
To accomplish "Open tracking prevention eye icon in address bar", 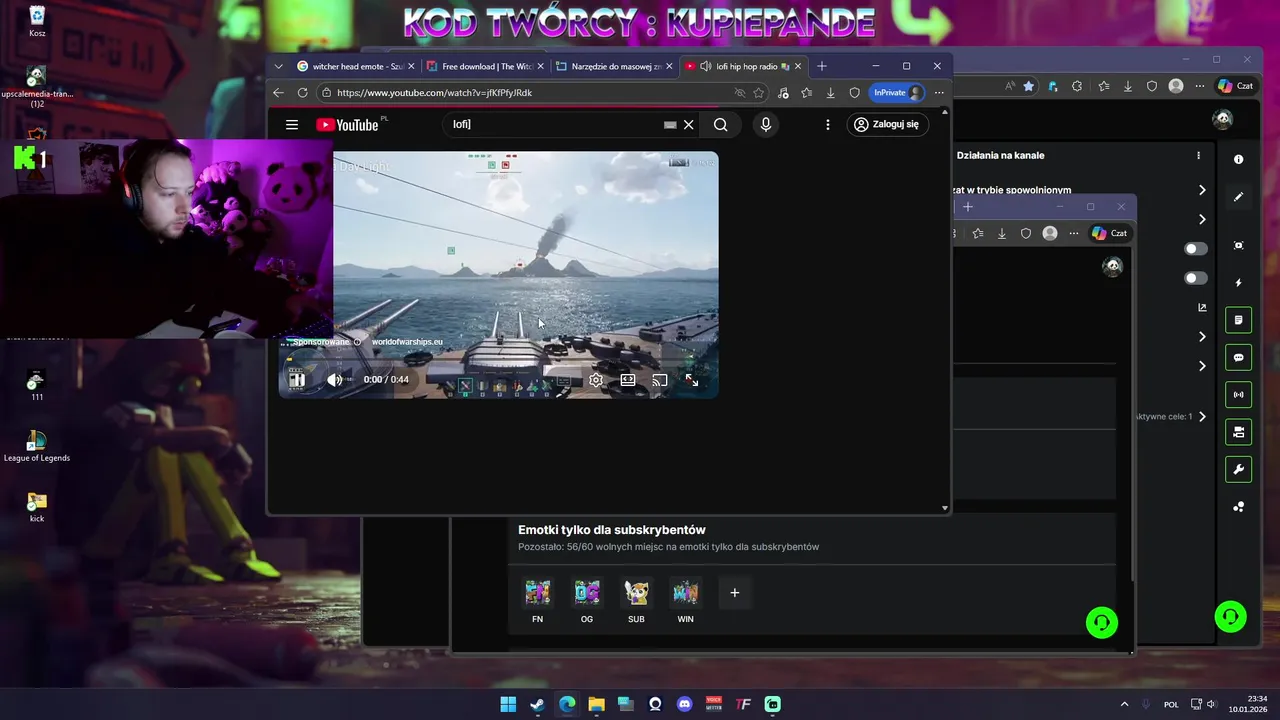I will click(x=740, y=93).
